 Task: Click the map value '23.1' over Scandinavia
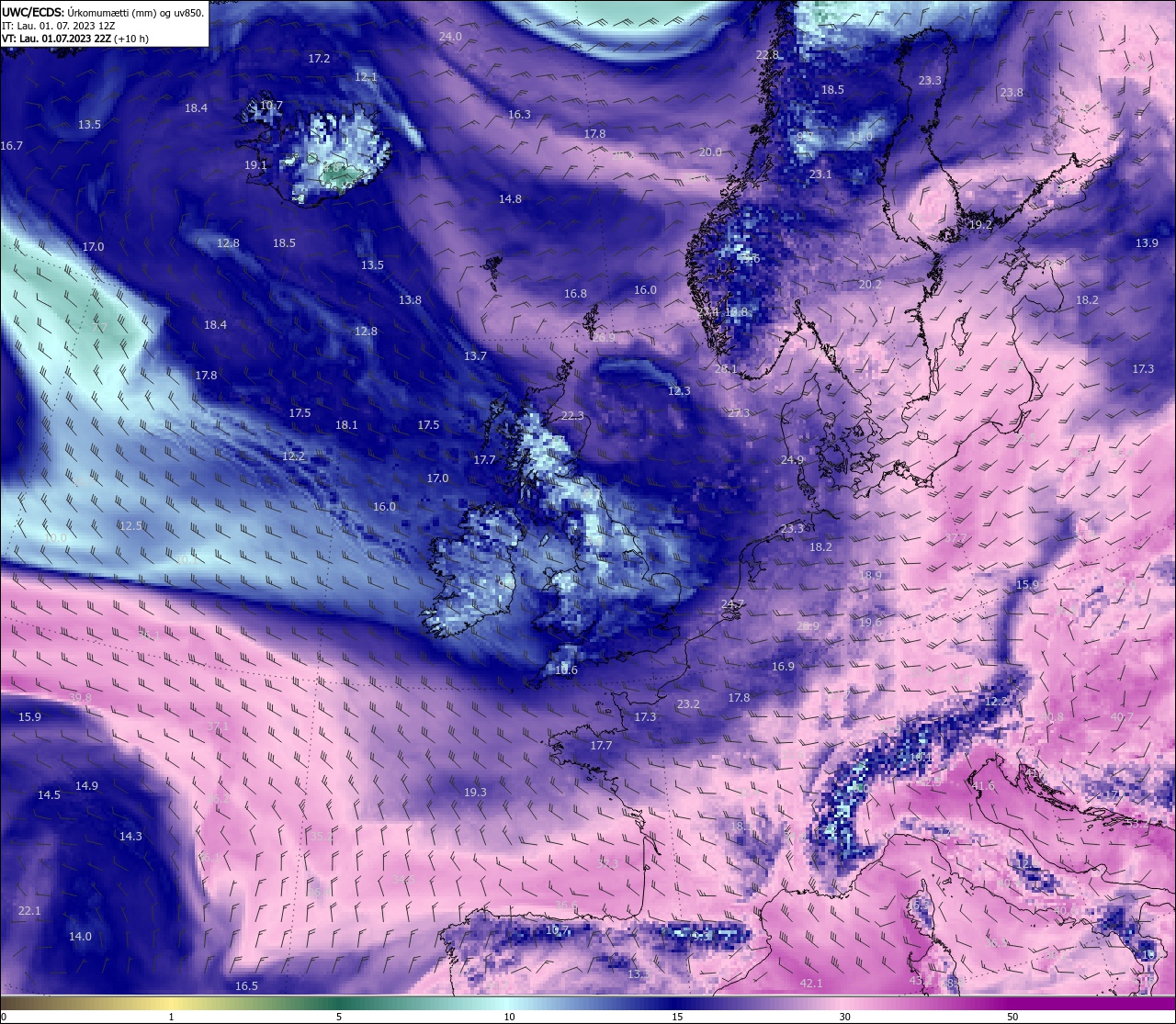click(x=820, y=174)
